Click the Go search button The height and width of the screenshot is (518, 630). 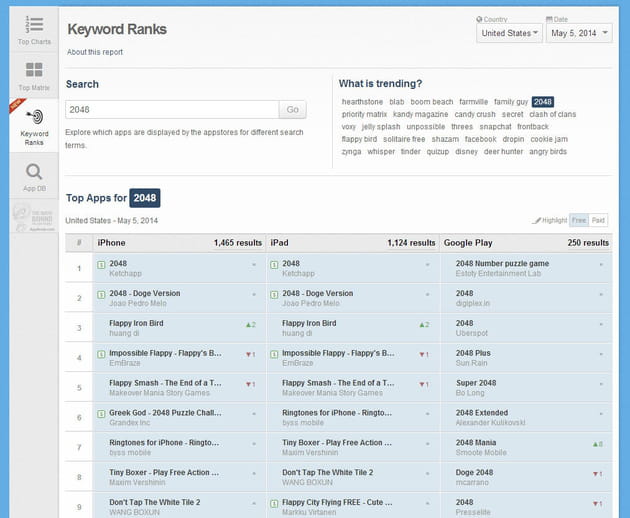[x=292, y=109]
